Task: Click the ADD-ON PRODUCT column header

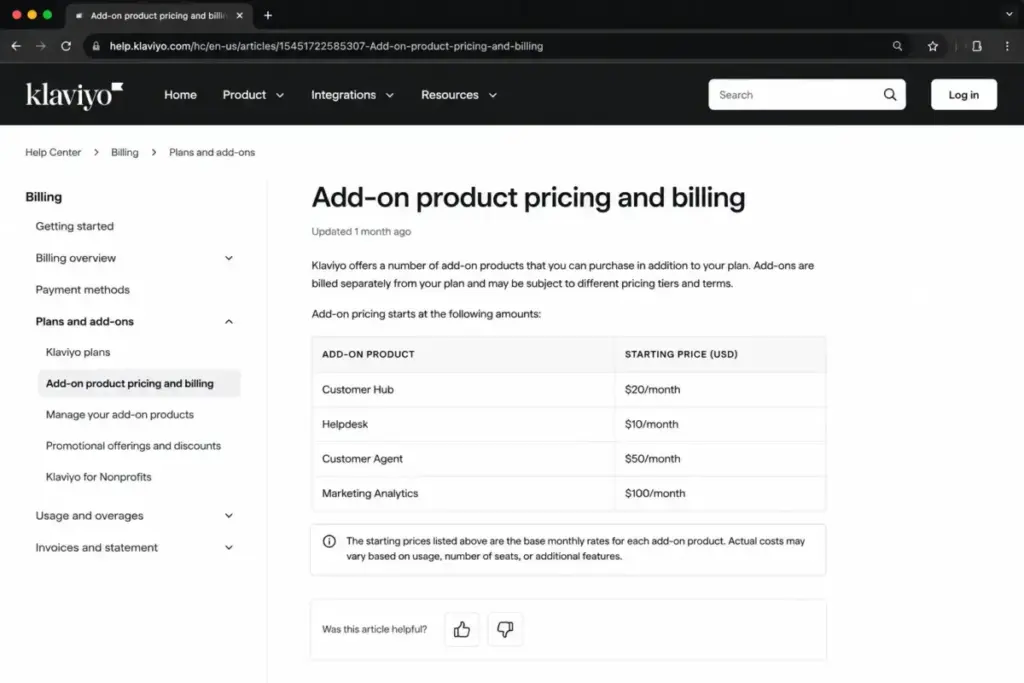Action: (x=463, y=354)
